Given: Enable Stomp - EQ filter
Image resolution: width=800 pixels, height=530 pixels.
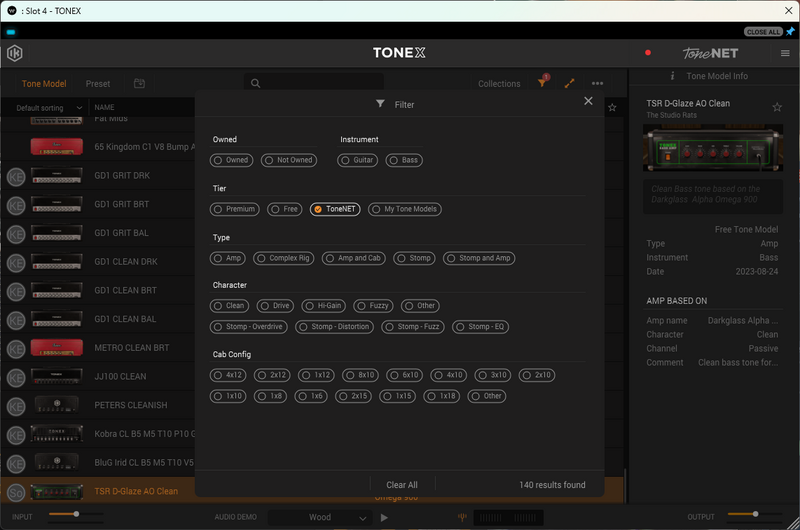Looking at the screenshot, I should click(481, 326).
